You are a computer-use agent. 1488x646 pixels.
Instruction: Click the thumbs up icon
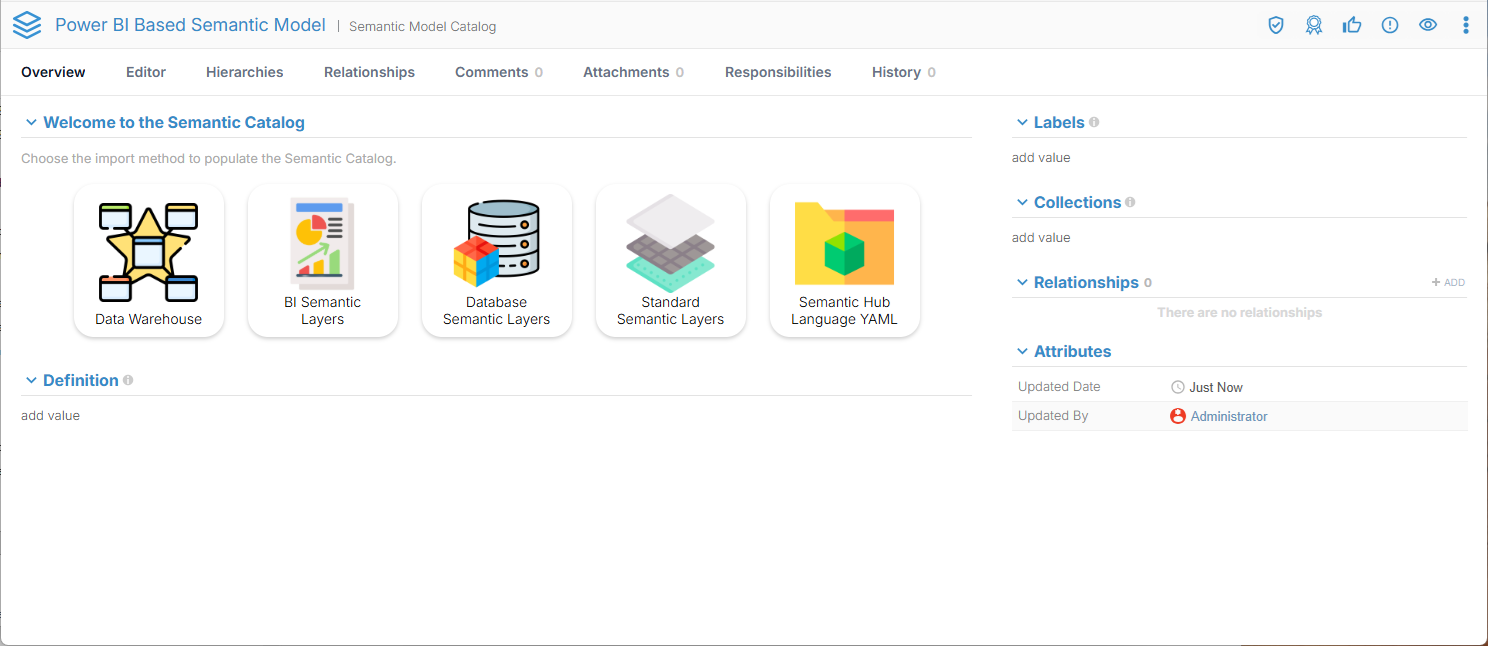[1352, 25]
